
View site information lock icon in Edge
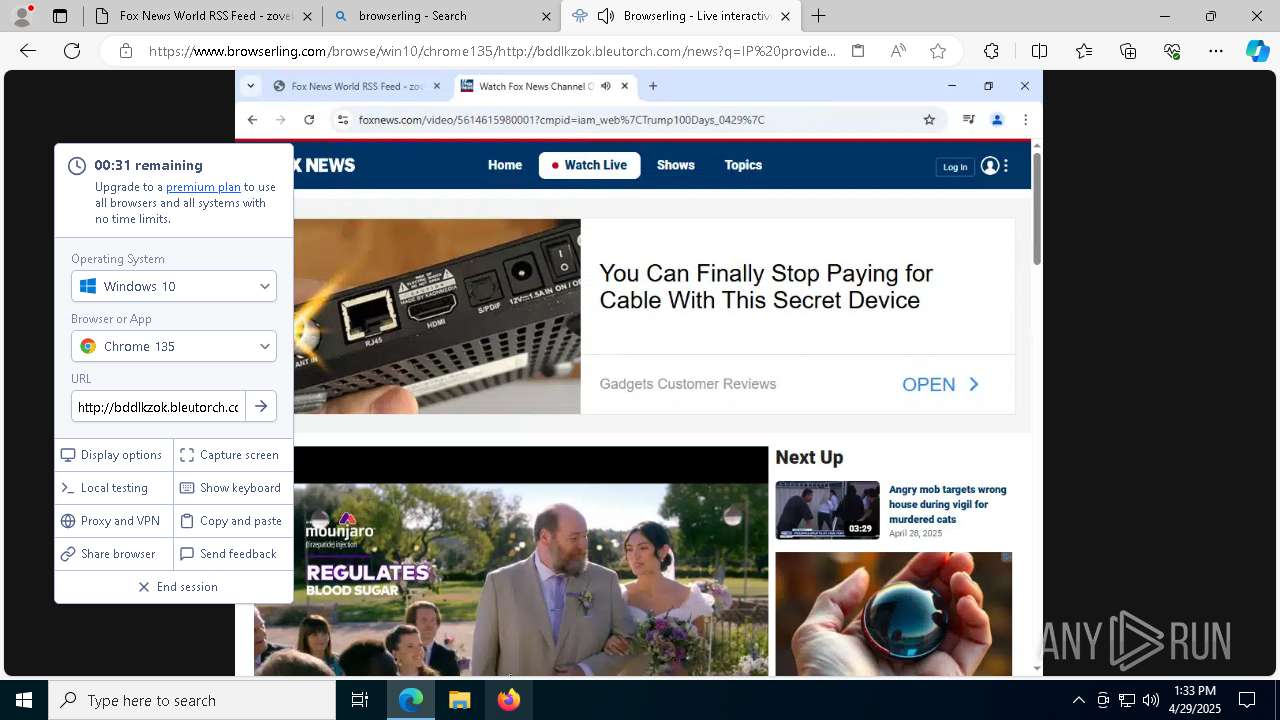[125, 51]
